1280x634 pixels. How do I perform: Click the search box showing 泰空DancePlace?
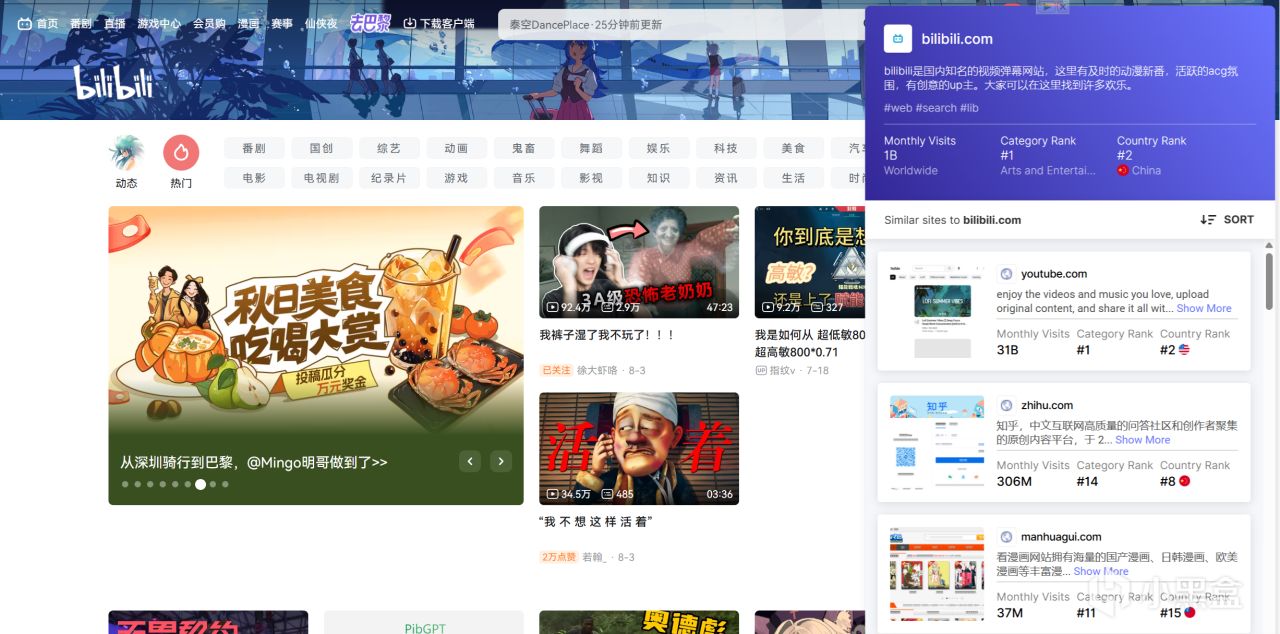click(x=680, y=24)
